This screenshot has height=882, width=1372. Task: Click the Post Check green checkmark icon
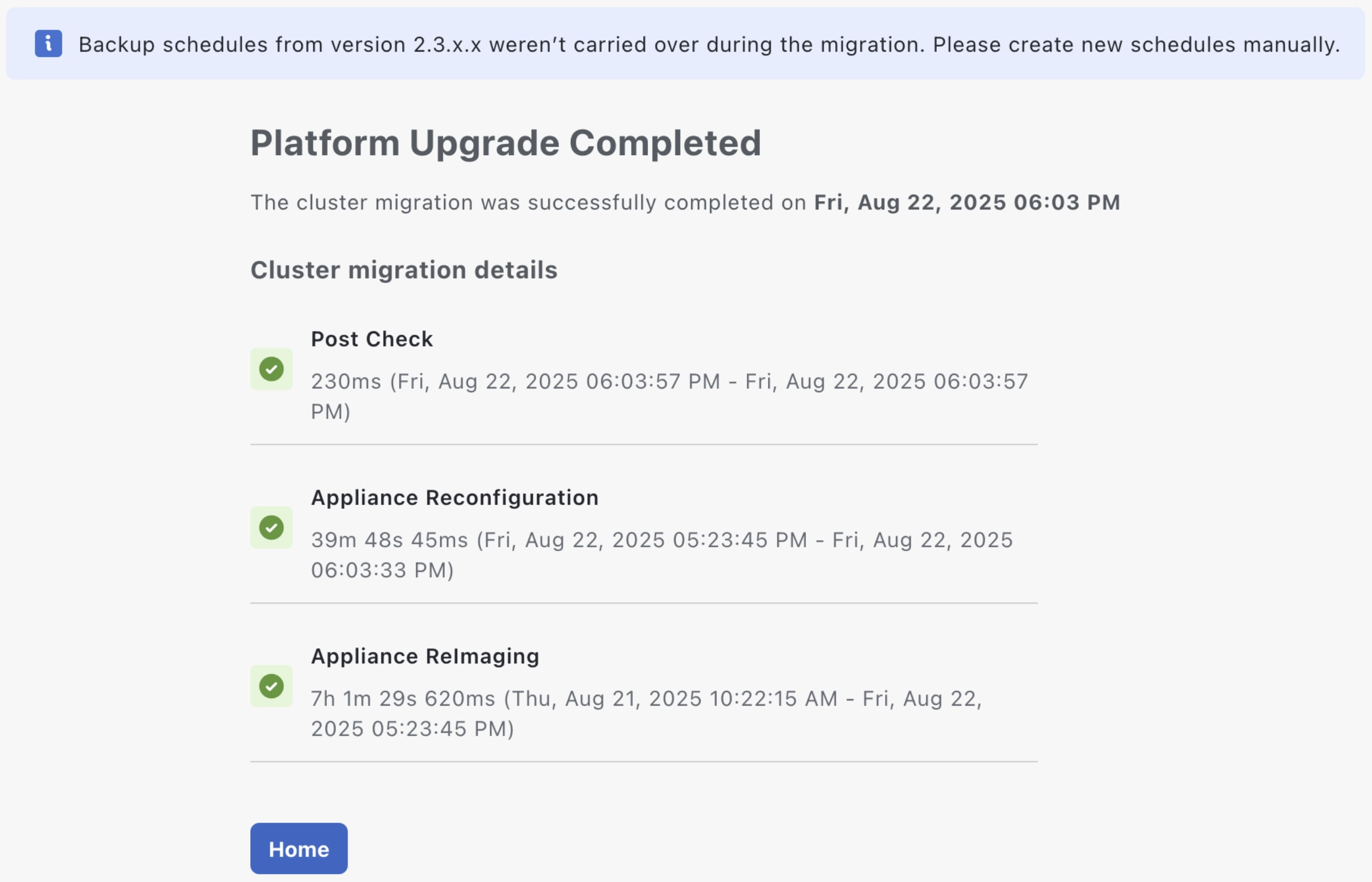(x=271, y=369)
